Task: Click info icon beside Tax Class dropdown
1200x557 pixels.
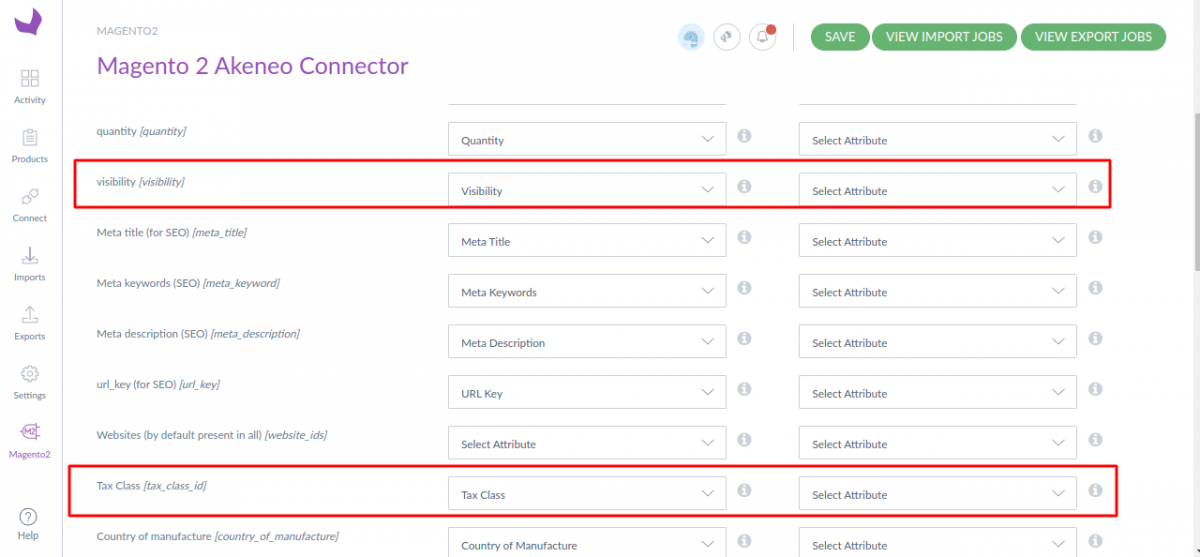Action: pos(744,490)
